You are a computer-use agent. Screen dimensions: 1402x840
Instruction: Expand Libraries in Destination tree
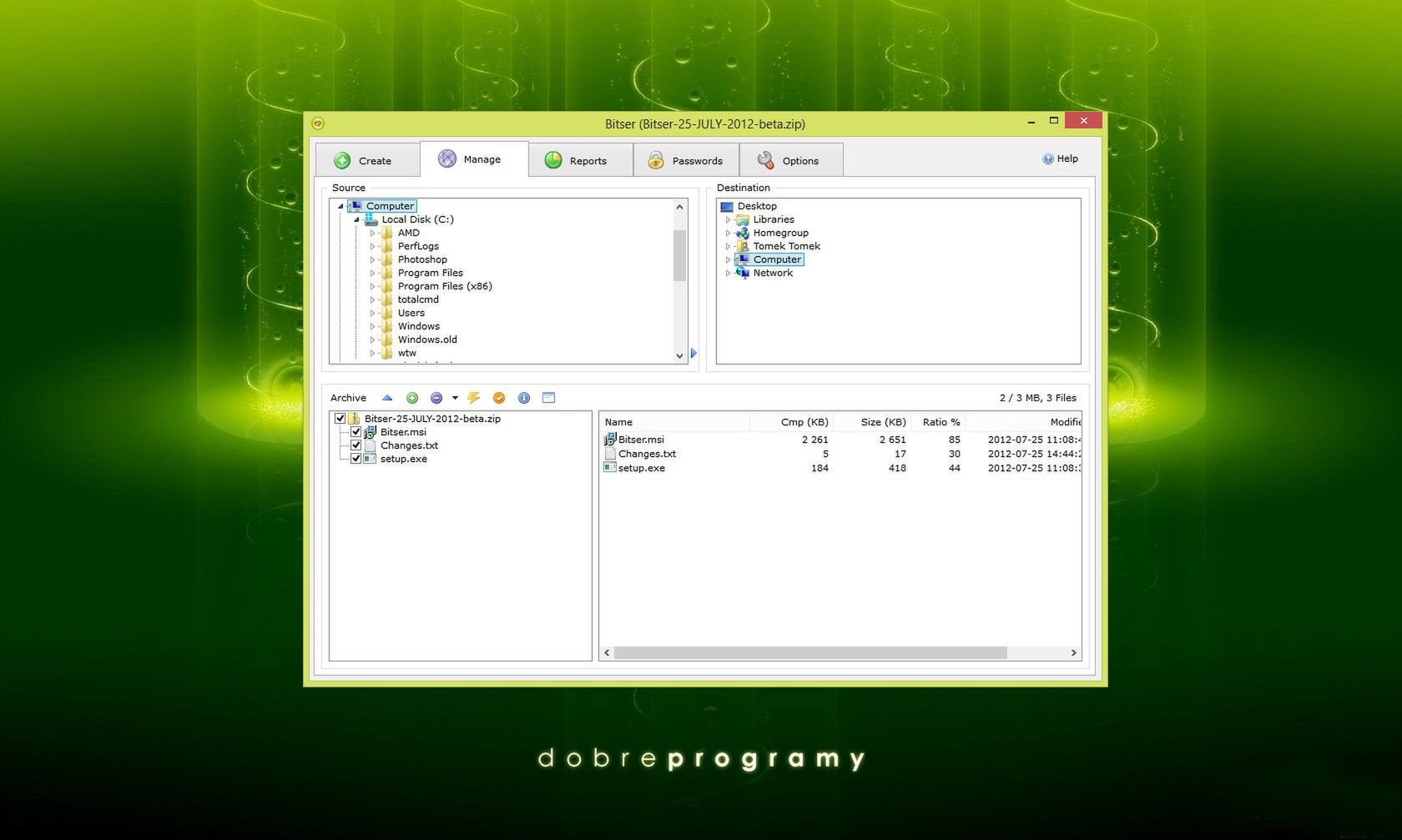[x=728, y=219]
